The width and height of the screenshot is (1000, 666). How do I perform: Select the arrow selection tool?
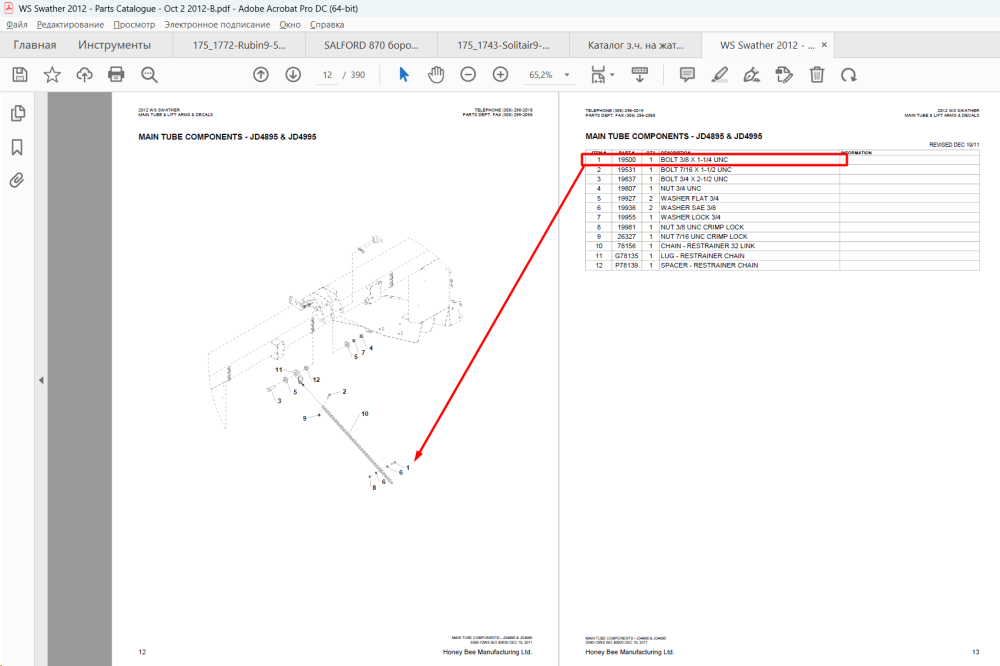pyautogui.click(x=404, y=75)
